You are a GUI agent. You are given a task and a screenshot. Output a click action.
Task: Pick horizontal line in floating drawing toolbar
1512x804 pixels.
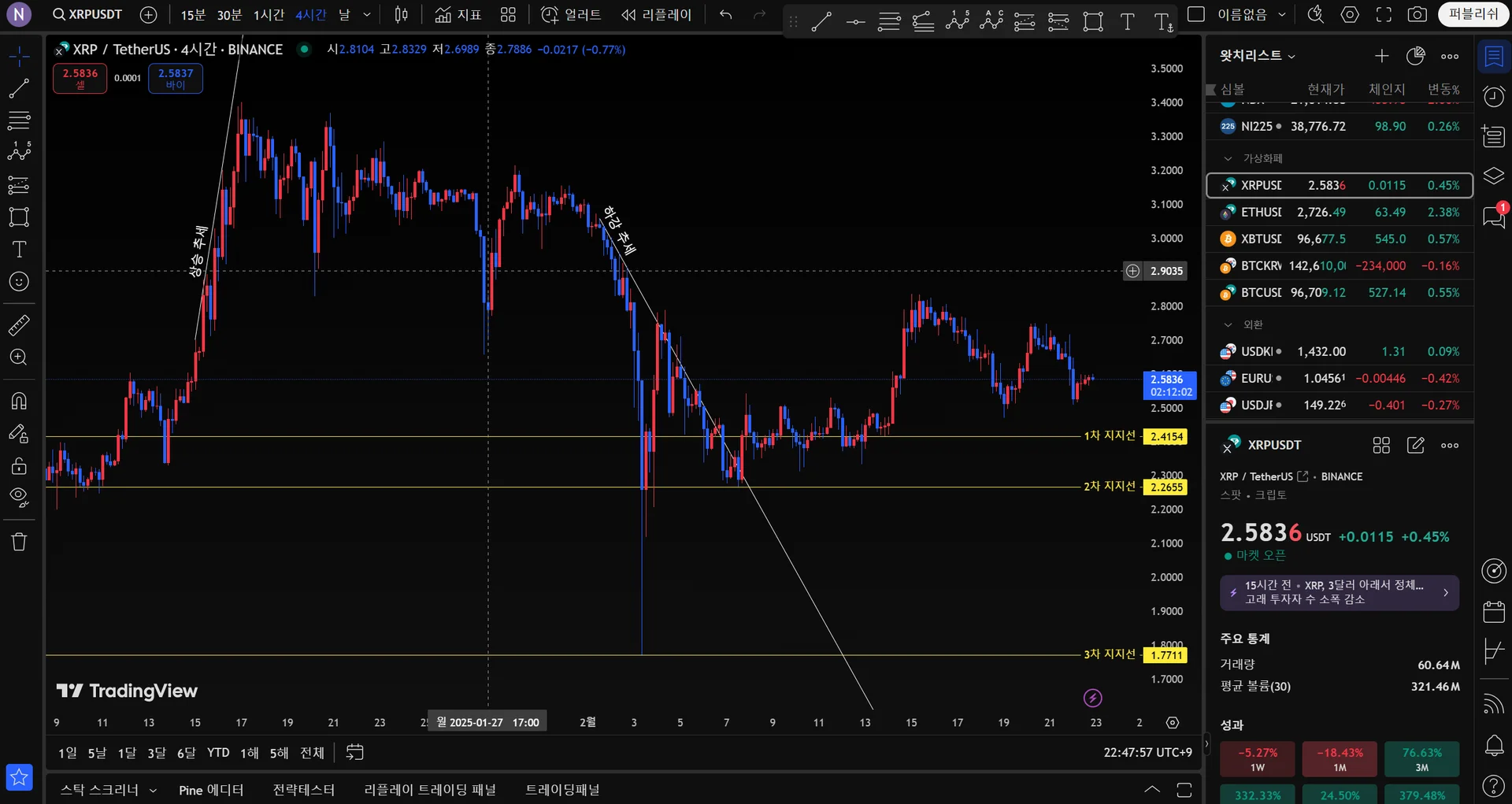(x=855, y=22)
